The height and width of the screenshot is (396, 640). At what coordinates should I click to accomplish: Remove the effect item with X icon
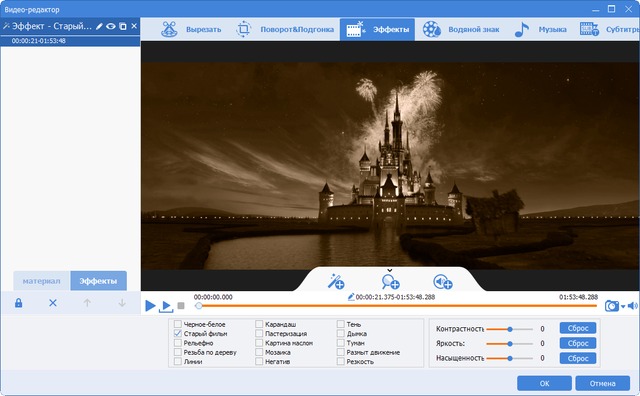coord(134,26)
